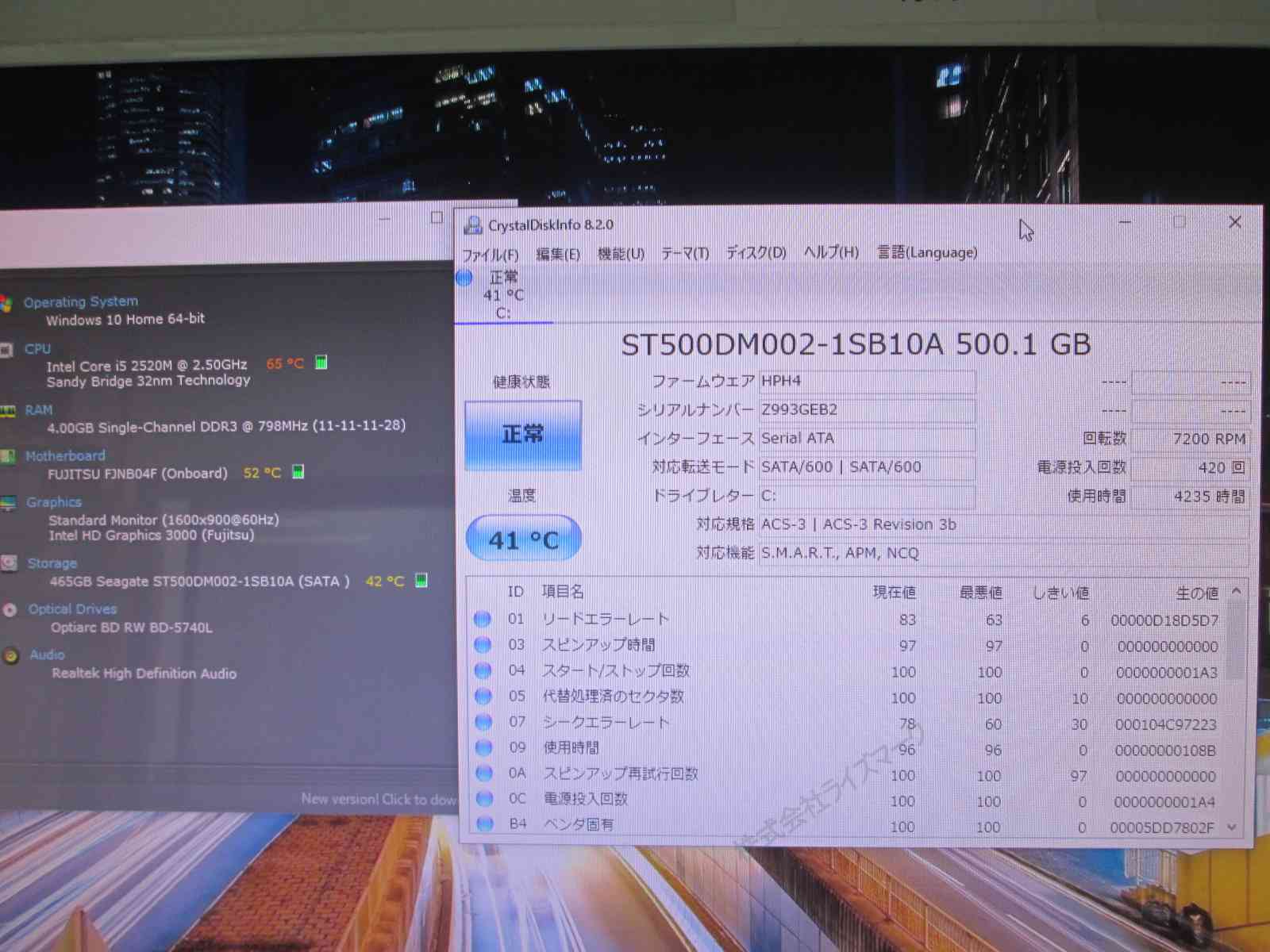Open the 言語(Language) menu
The image size is (1270, 952).
pos(927,252)
